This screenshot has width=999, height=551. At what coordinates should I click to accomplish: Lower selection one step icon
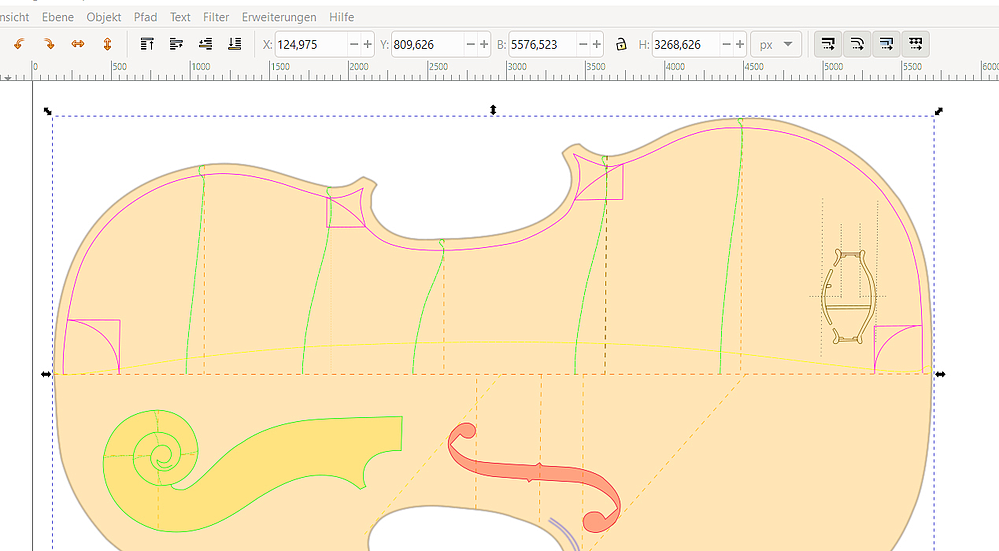click(x=206, y=44)
